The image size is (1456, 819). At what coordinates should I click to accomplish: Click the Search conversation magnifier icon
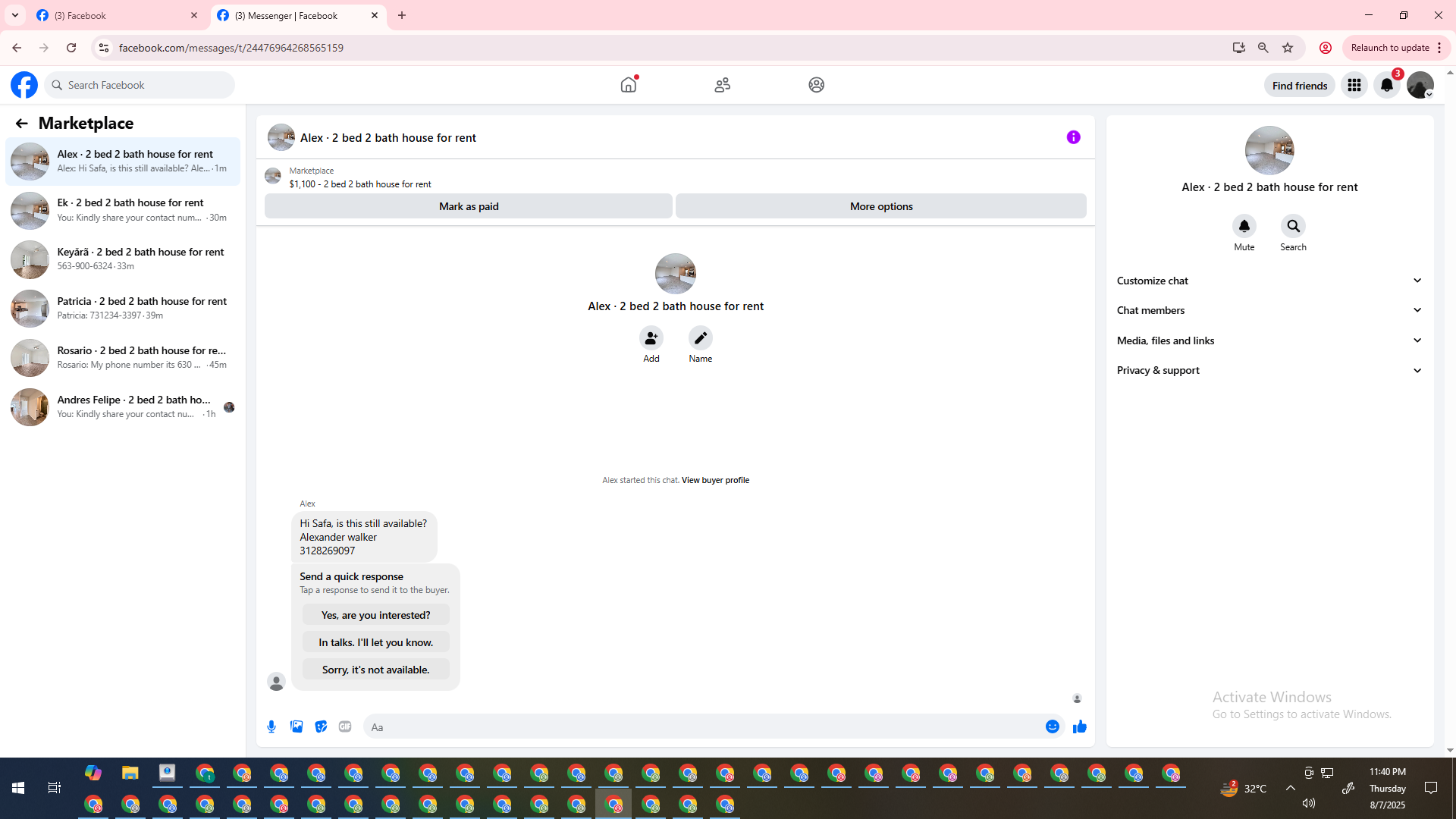1293,226
